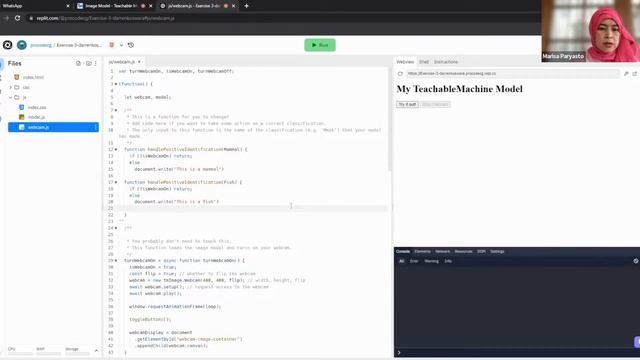Viewport: 640px width, 360px height.
Task: Select the Elements devtools tab
Action: [422, 251]
